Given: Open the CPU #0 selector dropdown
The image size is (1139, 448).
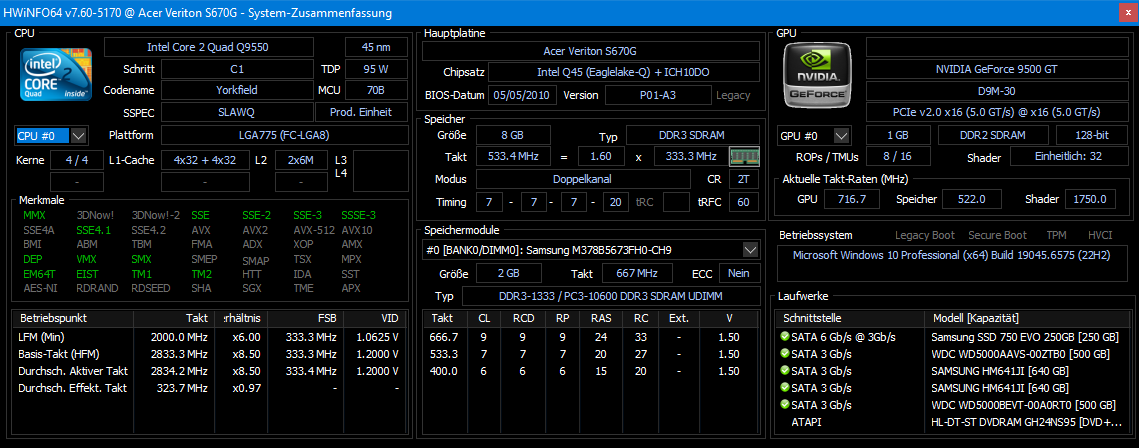Looking at the screenshot, I should [79, 135].
